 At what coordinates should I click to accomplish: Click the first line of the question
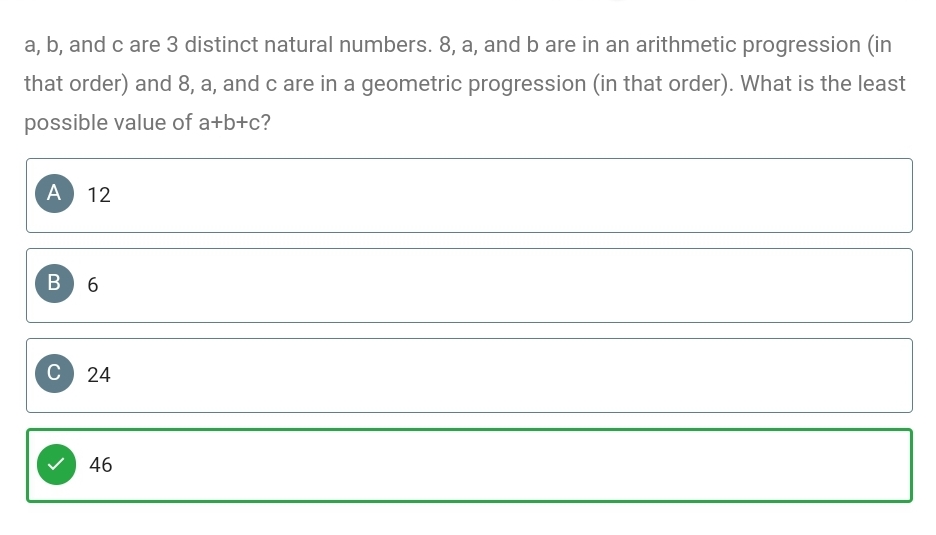tap(458, 45)
